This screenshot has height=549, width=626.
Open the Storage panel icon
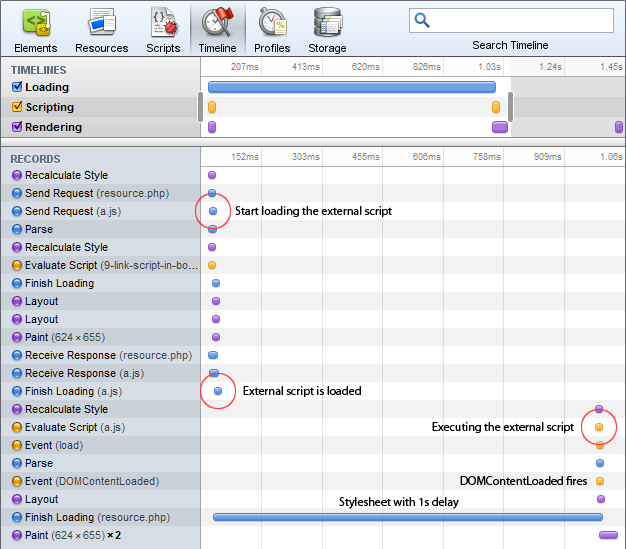coord(327,22)
